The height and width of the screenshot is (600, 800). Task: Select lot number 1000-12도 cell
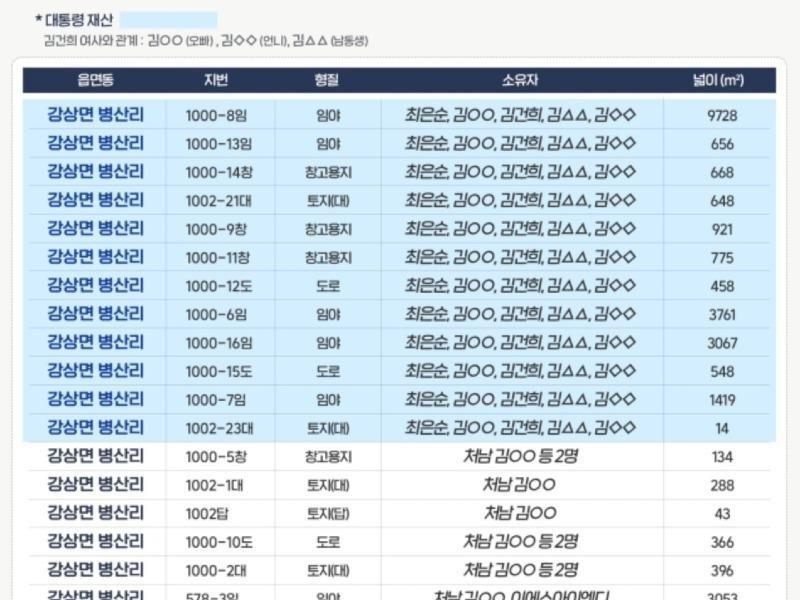218,286
